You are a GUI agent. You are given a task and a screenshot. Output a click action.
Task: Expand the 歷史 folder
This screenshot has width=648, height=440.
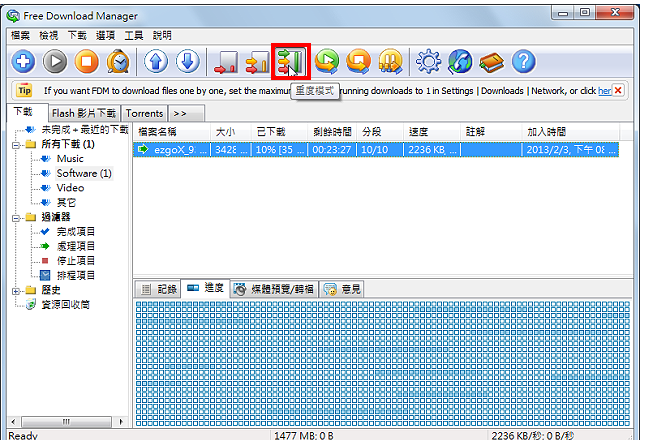click(x=16, y=291)
